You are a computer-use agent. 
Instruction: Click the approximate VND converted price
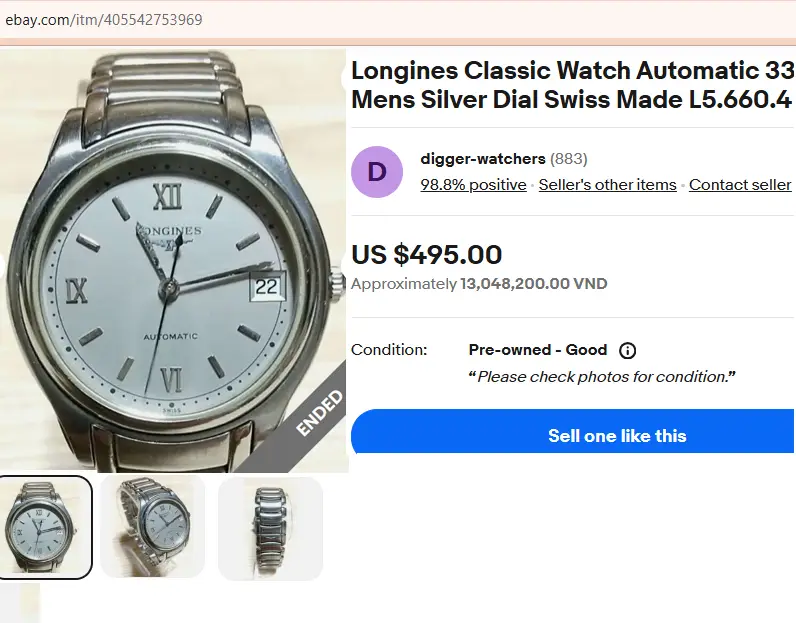[x=533, y=284]
